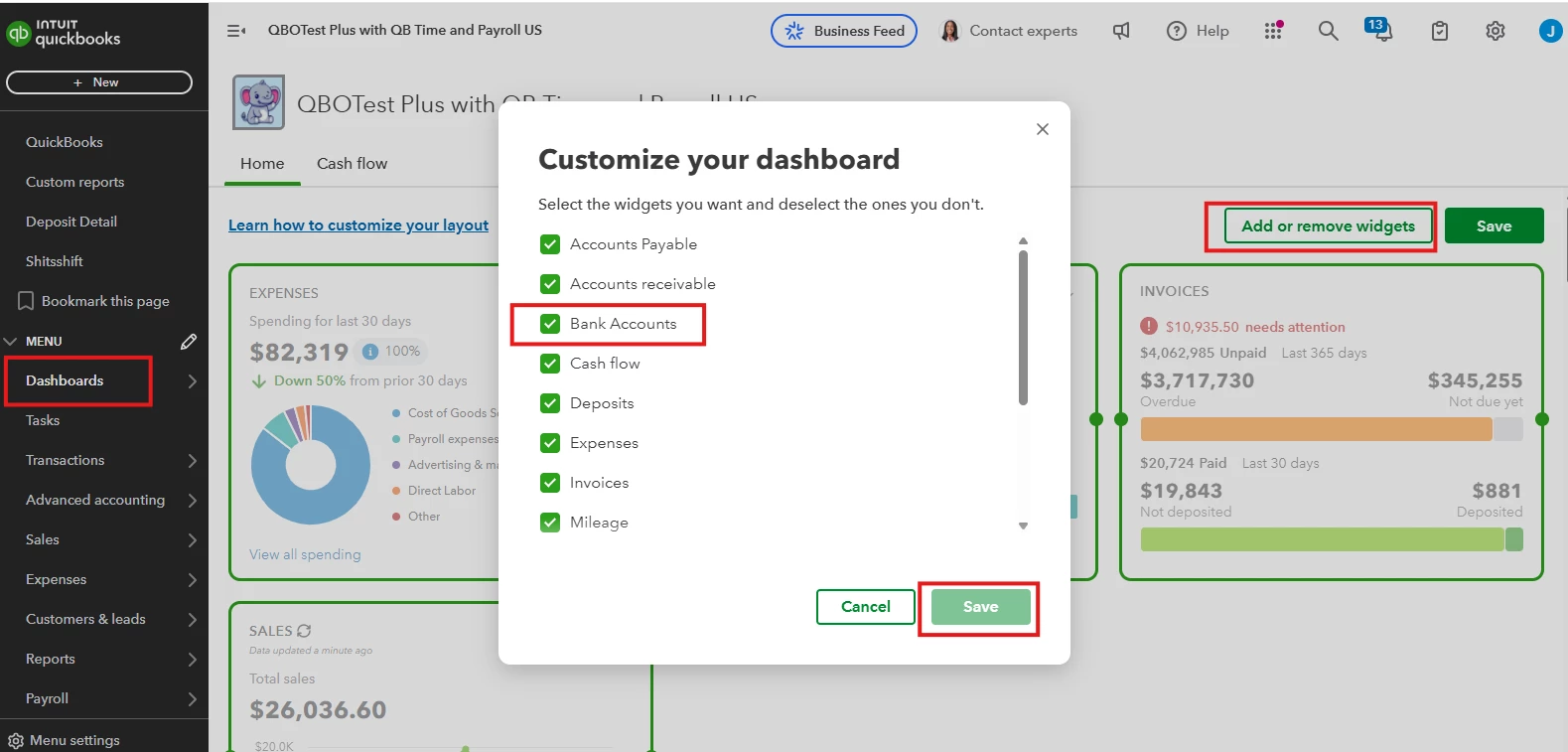
Task: Uncheck the Accounts Payable checkbox
Action: point(550,244)
